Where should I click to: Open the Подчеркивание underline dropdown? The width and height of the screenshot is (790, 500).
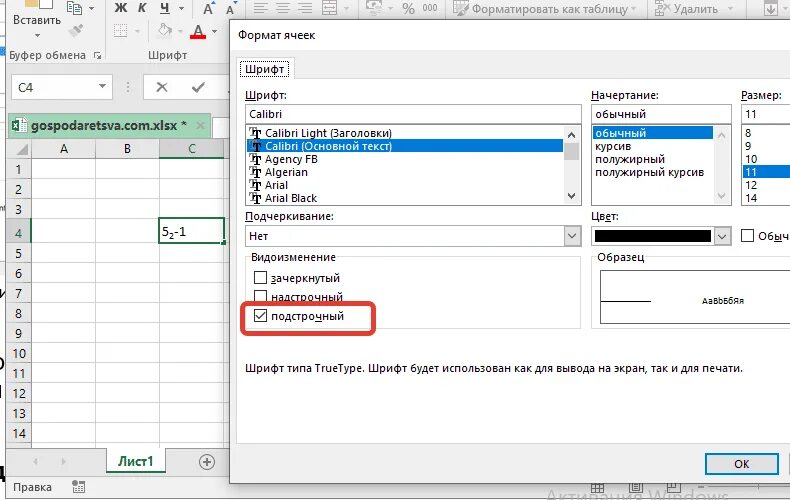point(572,235)
